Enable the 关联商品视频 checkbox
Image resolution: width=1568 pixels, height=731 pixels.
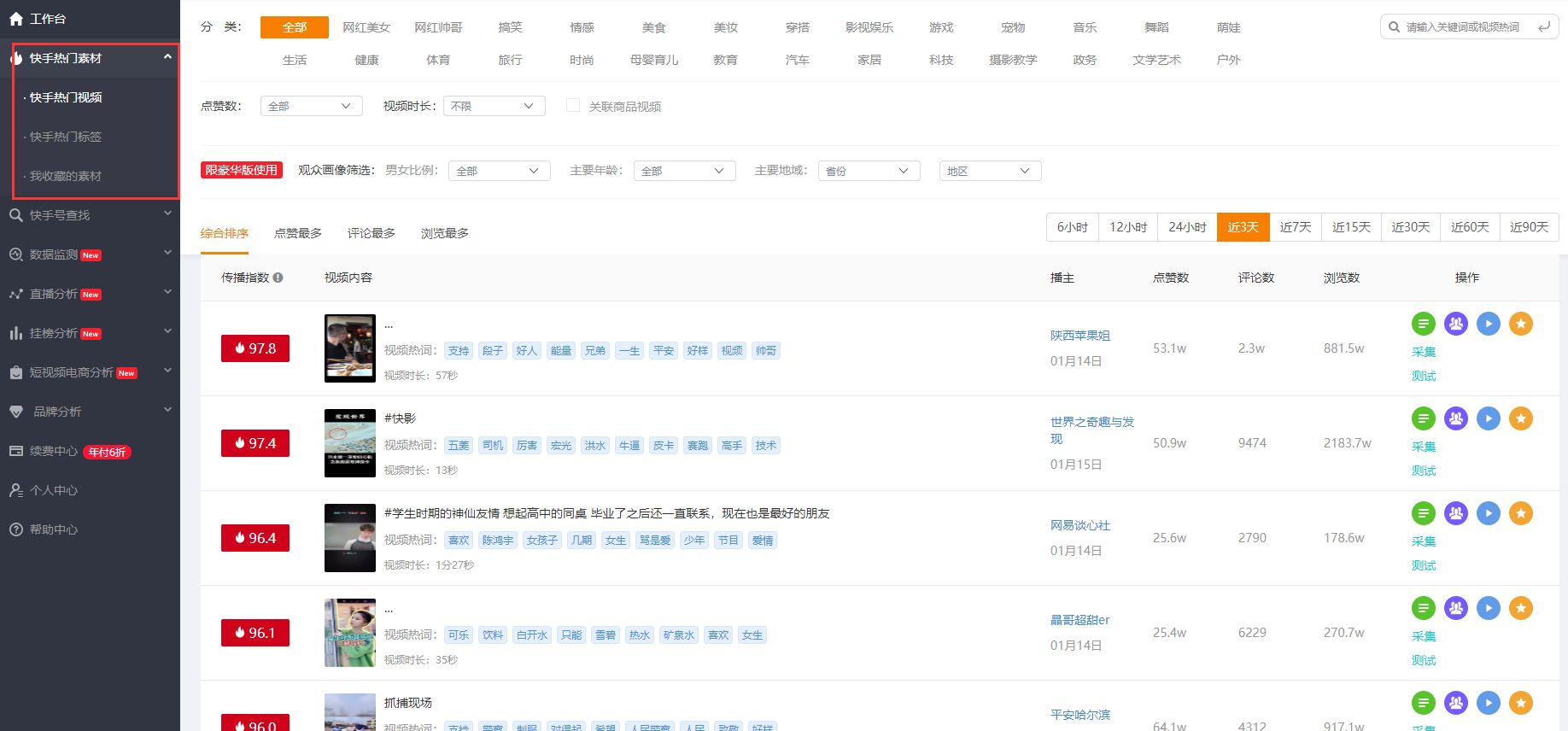coord(573,106)
